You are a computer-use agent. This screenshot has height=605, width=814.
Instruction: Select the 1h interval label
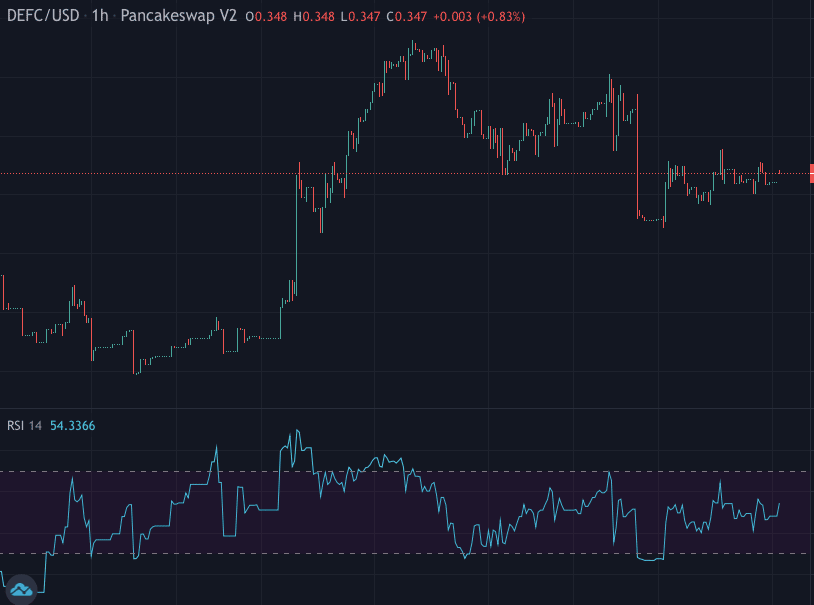100,17
